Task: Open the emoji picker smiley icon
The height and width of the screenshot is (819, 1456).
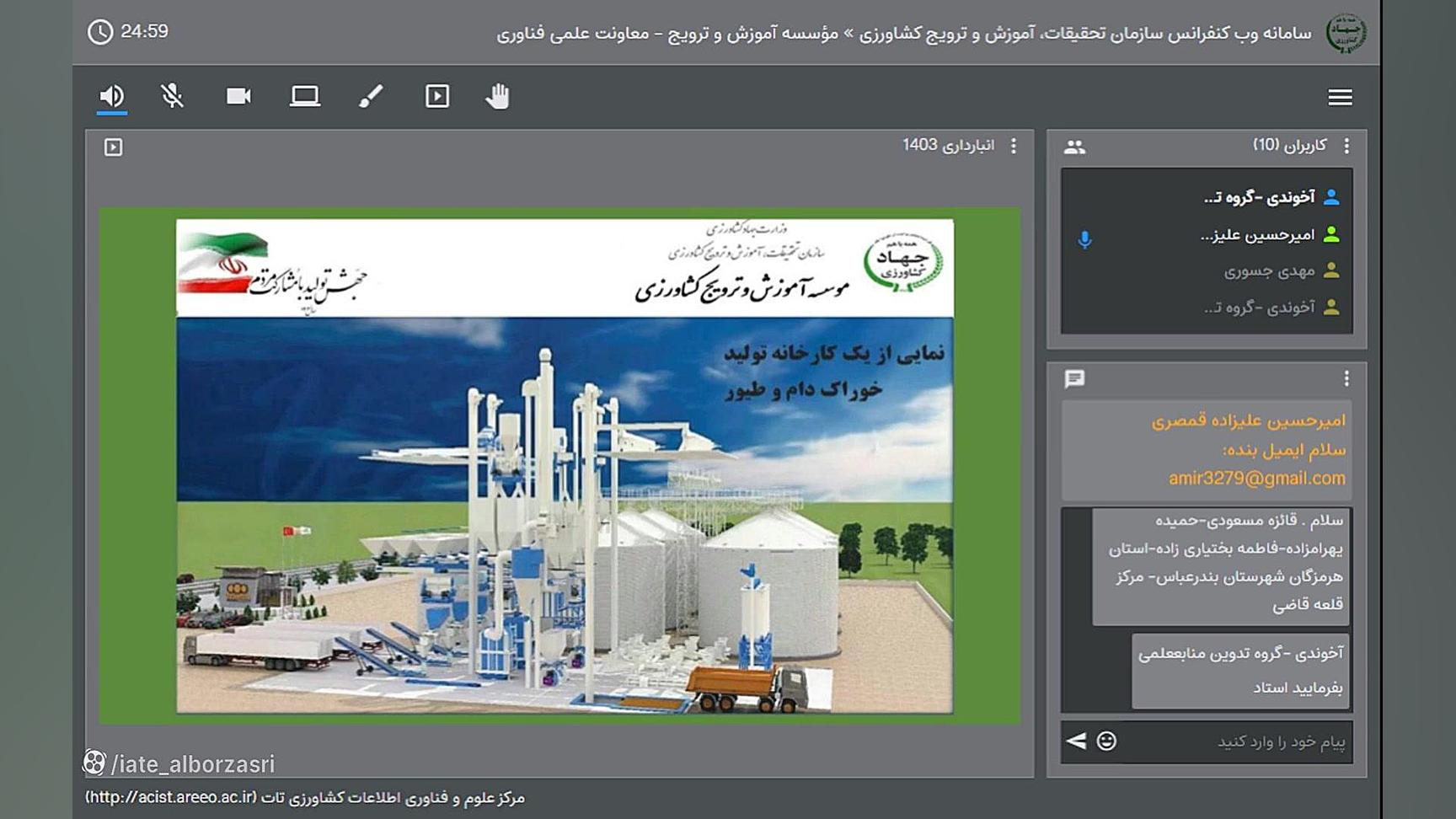Action: coord(1106,741)
